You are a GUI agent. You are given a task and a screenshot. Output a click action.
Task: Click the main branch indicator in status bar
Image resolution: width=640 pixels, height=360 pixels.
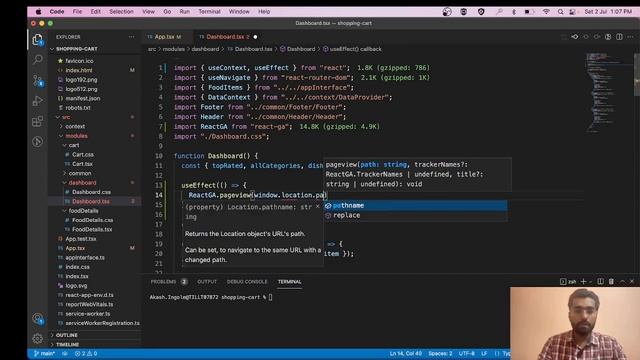tap(44, 353)
